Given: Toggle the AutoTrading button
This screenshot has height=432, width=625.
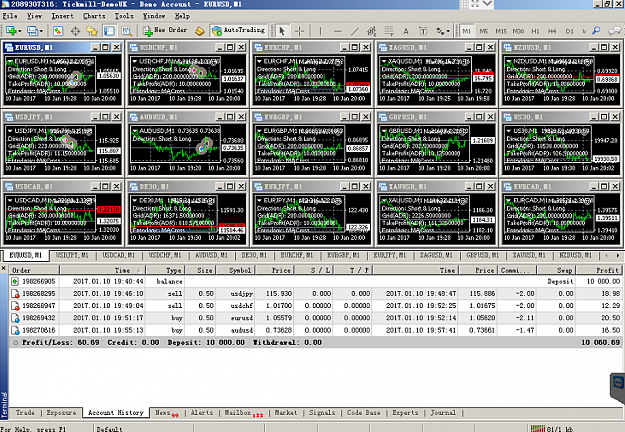Looking at the screenshot, I should (x=238, y=30).
